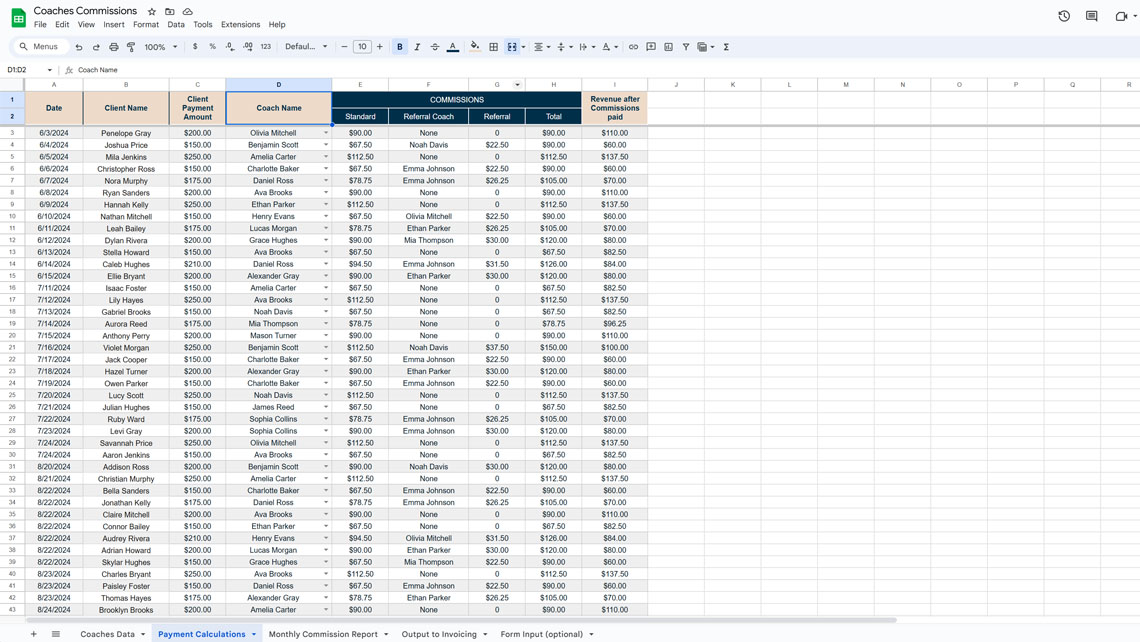This screenshot has width=1140, height=642.
Task: Toggle Strikethrough formatting
Action: pyautogui.click(x=435, y=47)
